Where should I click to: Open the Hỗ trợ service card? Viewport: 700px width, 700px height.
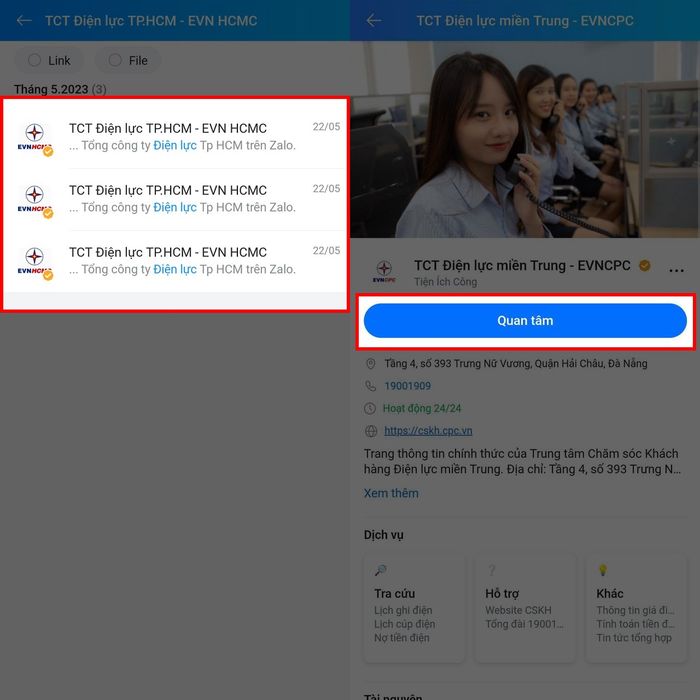coord(525,608)
